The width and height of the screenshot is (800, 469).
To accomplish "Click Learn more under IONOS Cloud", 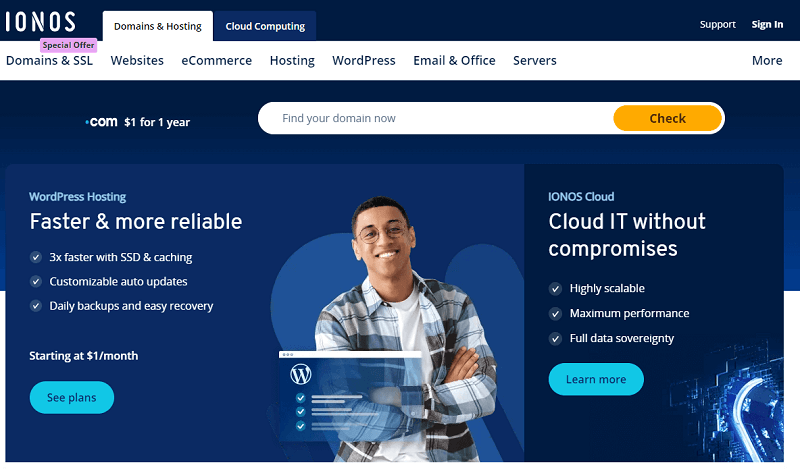I will click(x=596, y=379).
